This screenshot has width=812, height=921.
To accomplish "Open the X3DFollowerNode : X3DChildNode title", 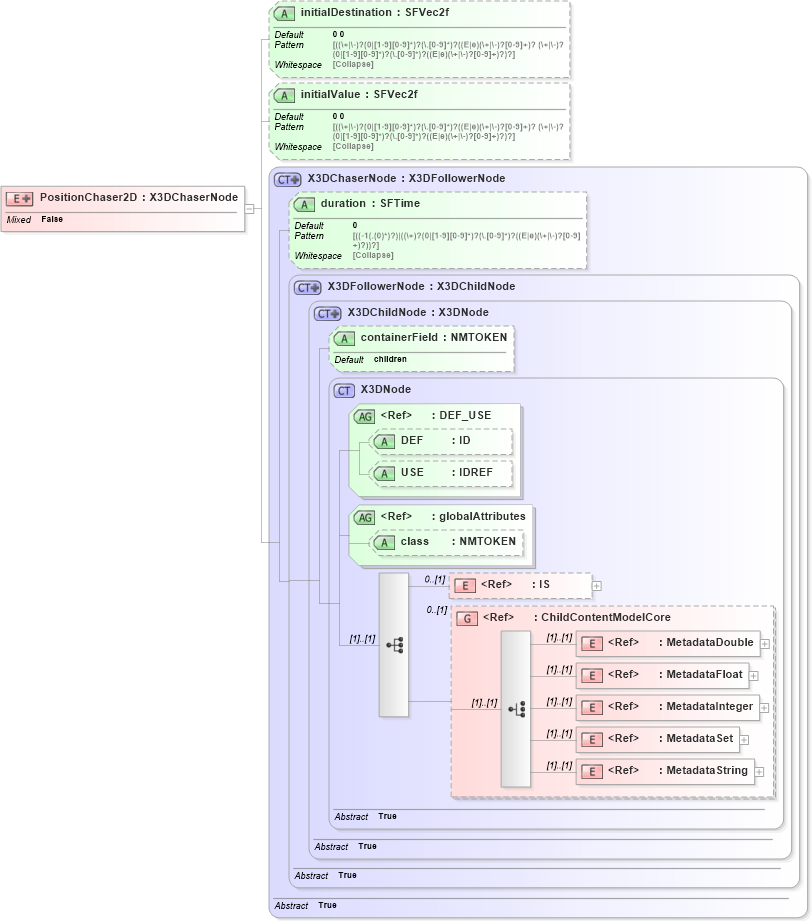I will click(x=421, y=287).
